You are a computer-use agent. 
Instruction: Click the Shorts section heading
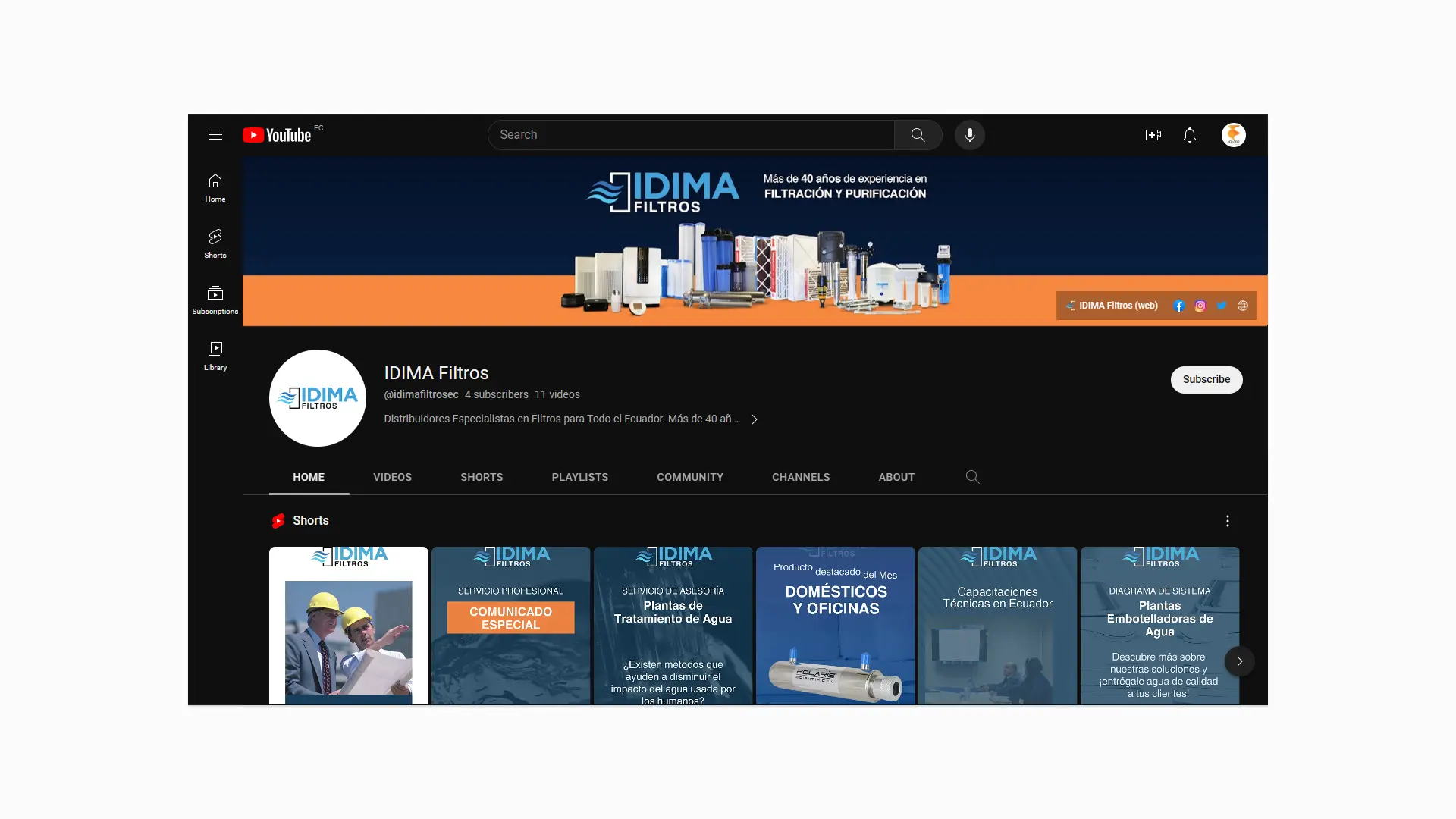(311, 521)
